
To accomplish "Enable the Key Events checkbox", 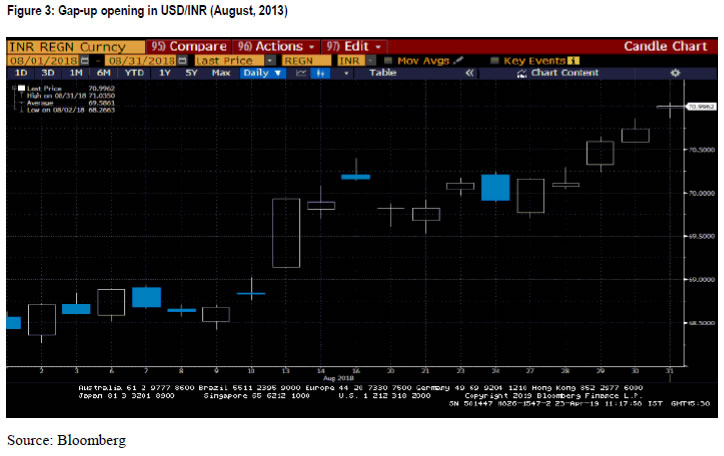I will (x=495, y=61).
